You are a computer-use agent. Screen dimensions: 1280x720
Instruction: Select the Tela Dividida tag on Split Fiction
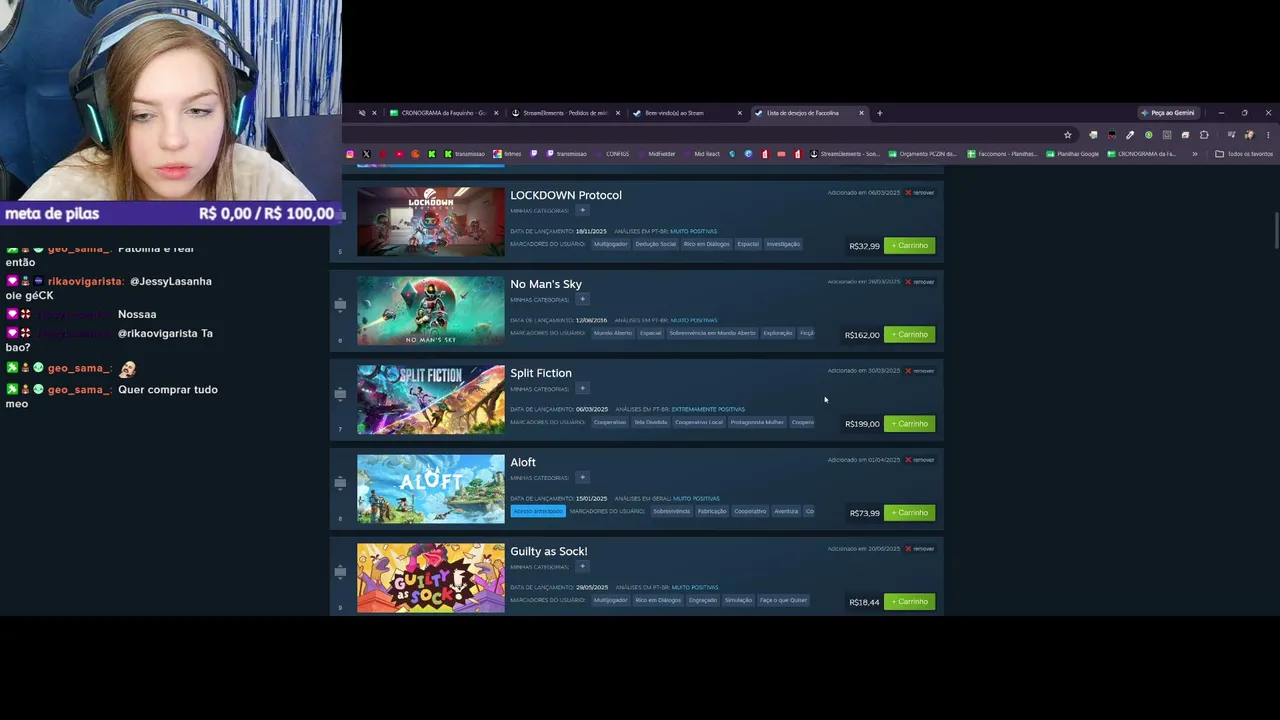coord(650,423)
